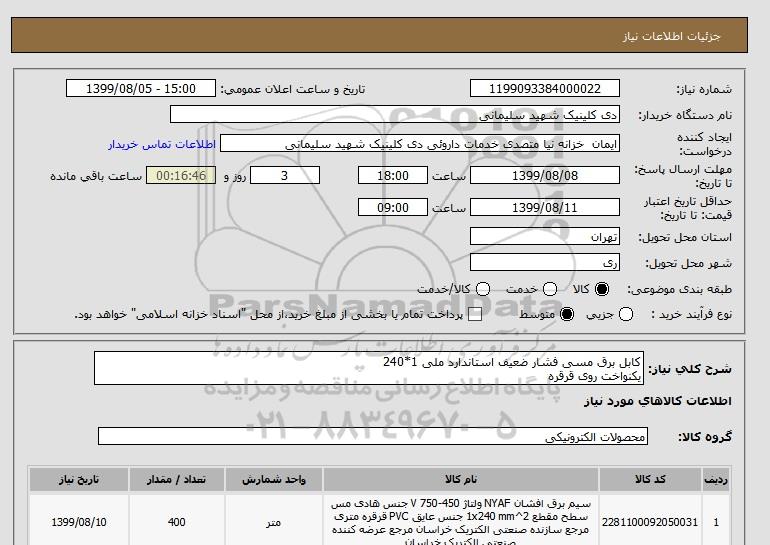Click the price validity date 1399/08/11
Viewport: 770px width, 545px height.
pyautogui.click(x=545, y=207)
